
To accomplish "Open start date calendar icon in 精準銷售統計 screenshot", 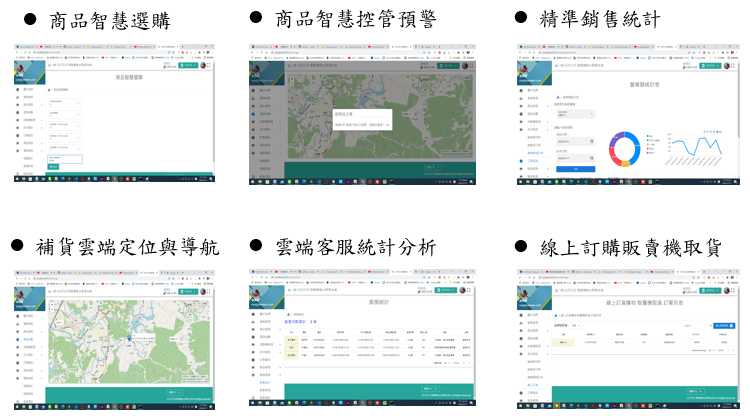I will pyautogui.click(x=592, y=142).
